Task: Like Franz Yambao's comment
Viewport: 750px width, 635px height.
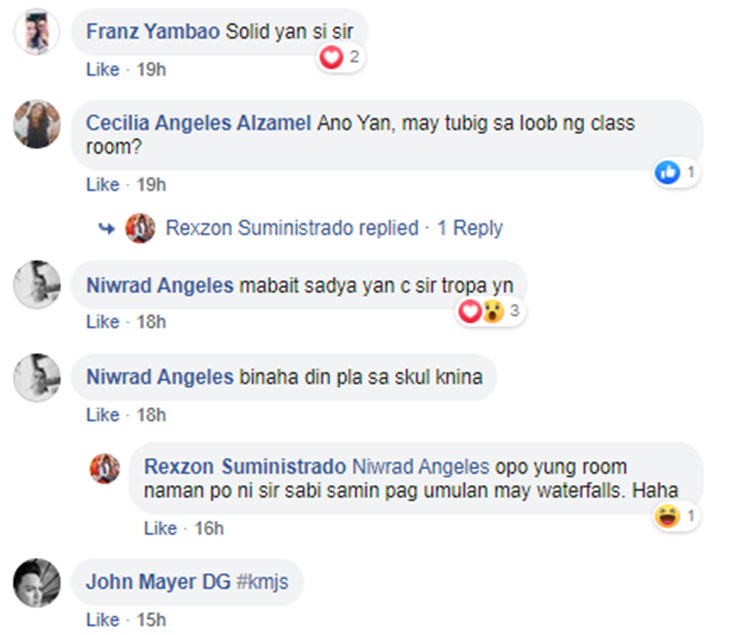Action: pos(102,69)
